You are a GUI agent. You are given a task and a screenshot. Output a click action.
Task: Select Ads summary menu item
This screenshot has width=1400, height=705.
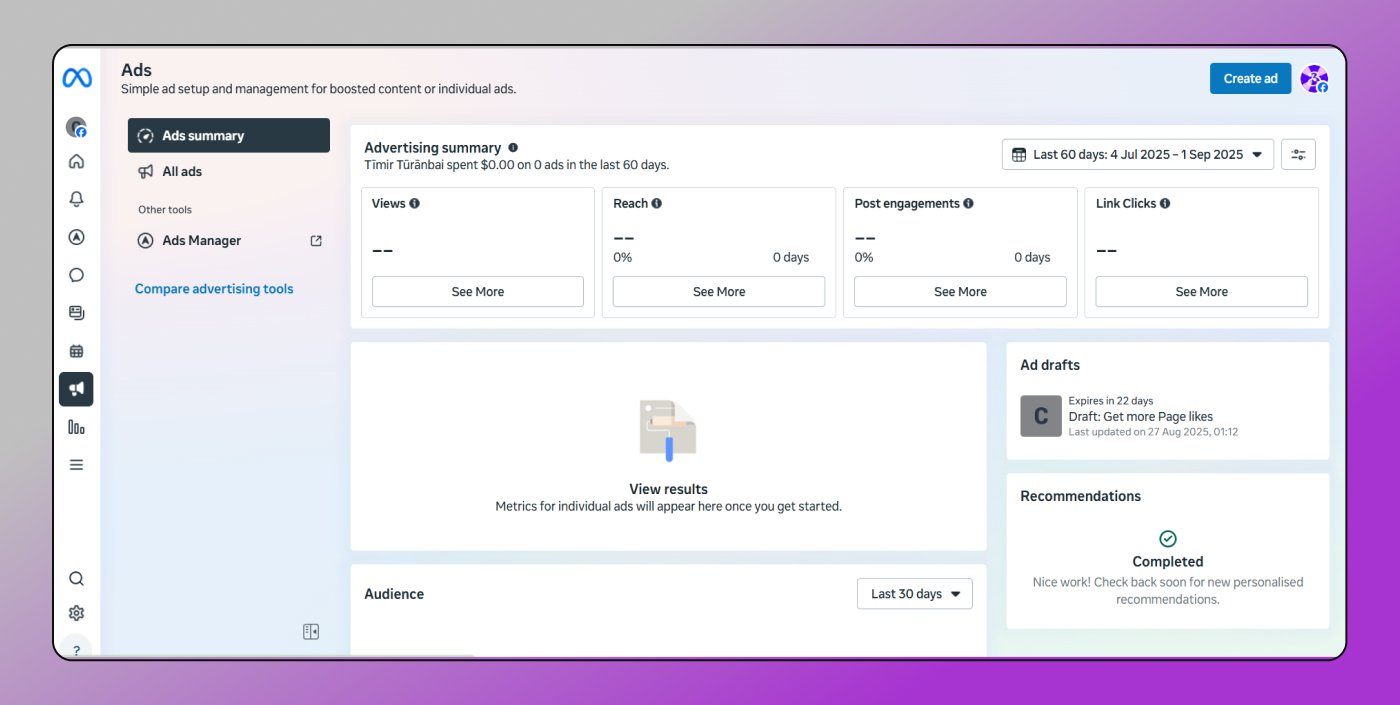pyautogui.click(x=229, y=136)
